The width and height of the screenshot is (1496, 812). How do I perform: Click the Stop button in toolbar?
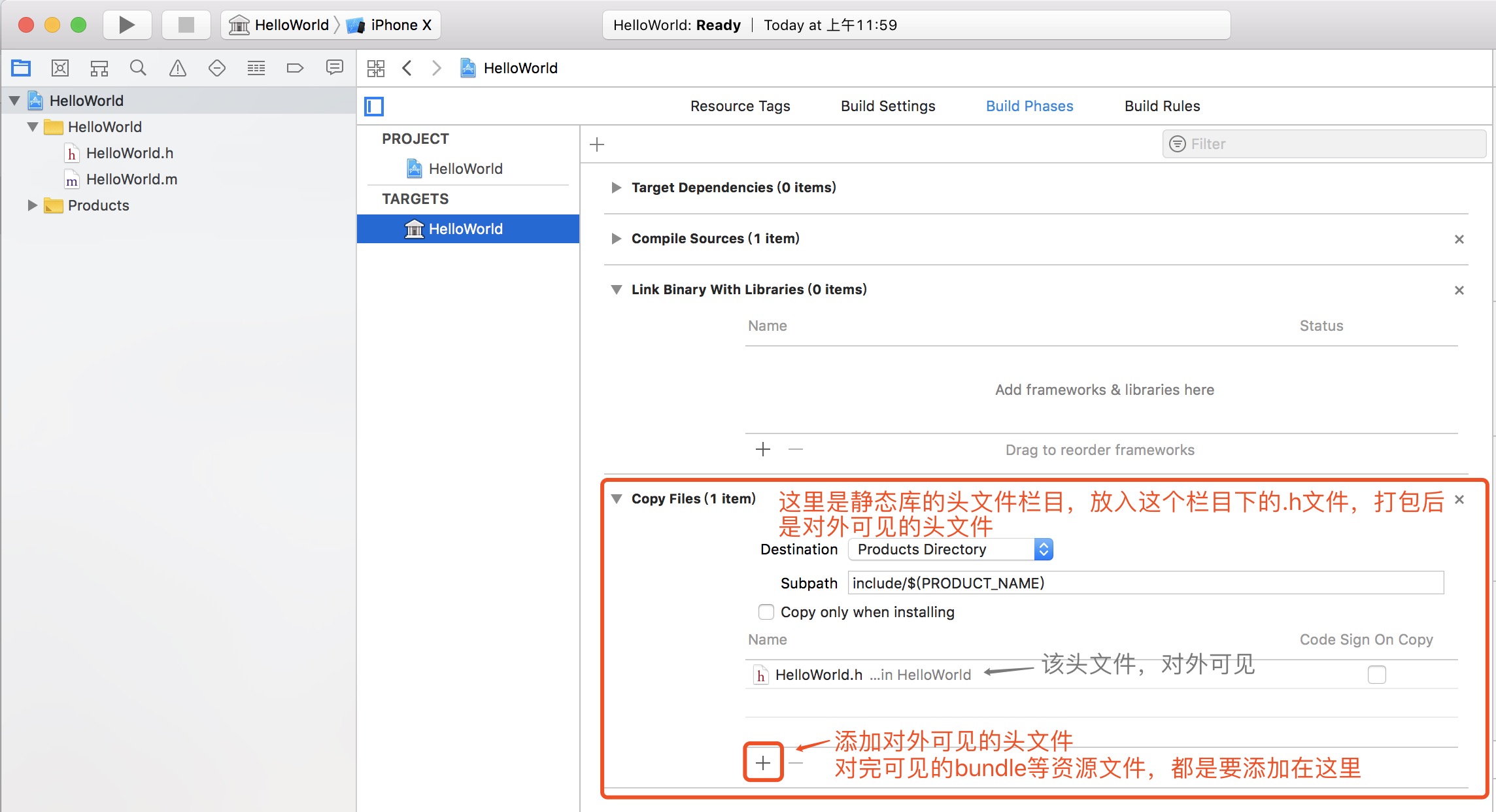pyautogui.click(x=186, y=25)
